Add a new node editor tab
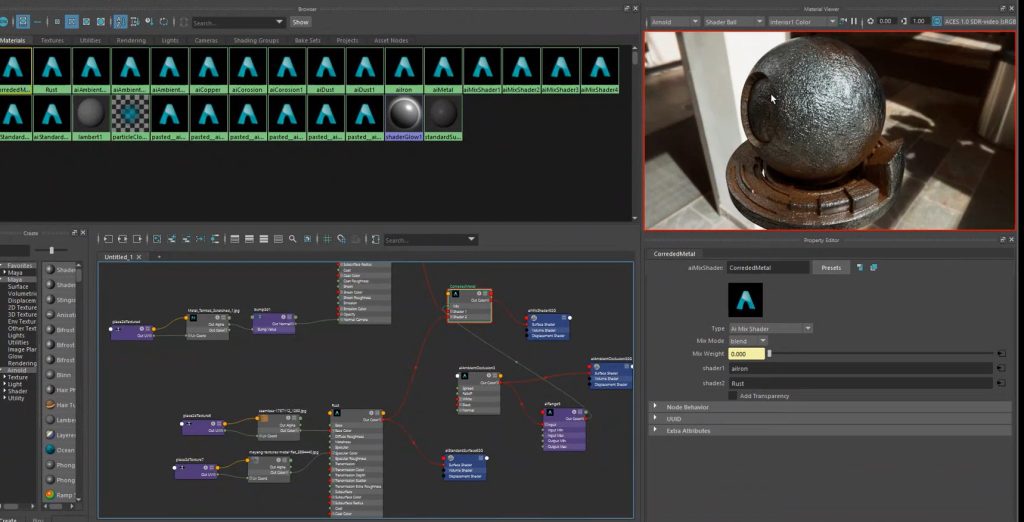Viewport: 1024px width, 522px height. pyautogui.click(x=159, y=257)
